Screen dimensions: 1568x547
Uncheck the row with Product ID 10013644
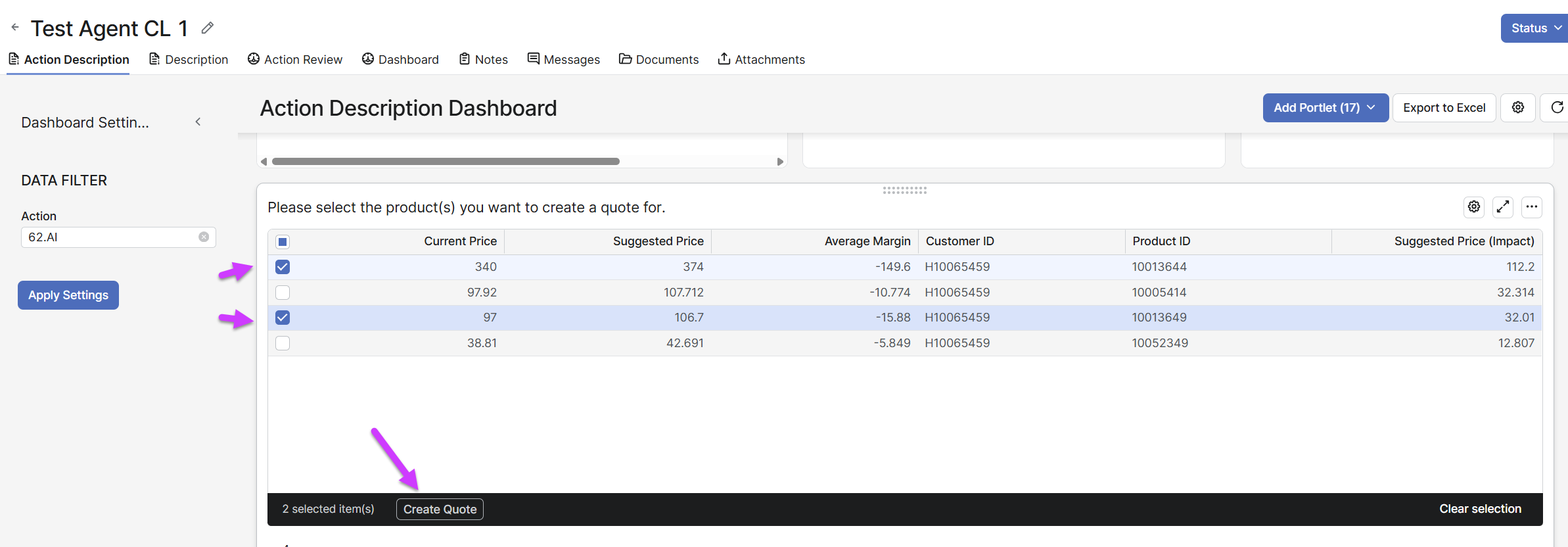[283, 267]
